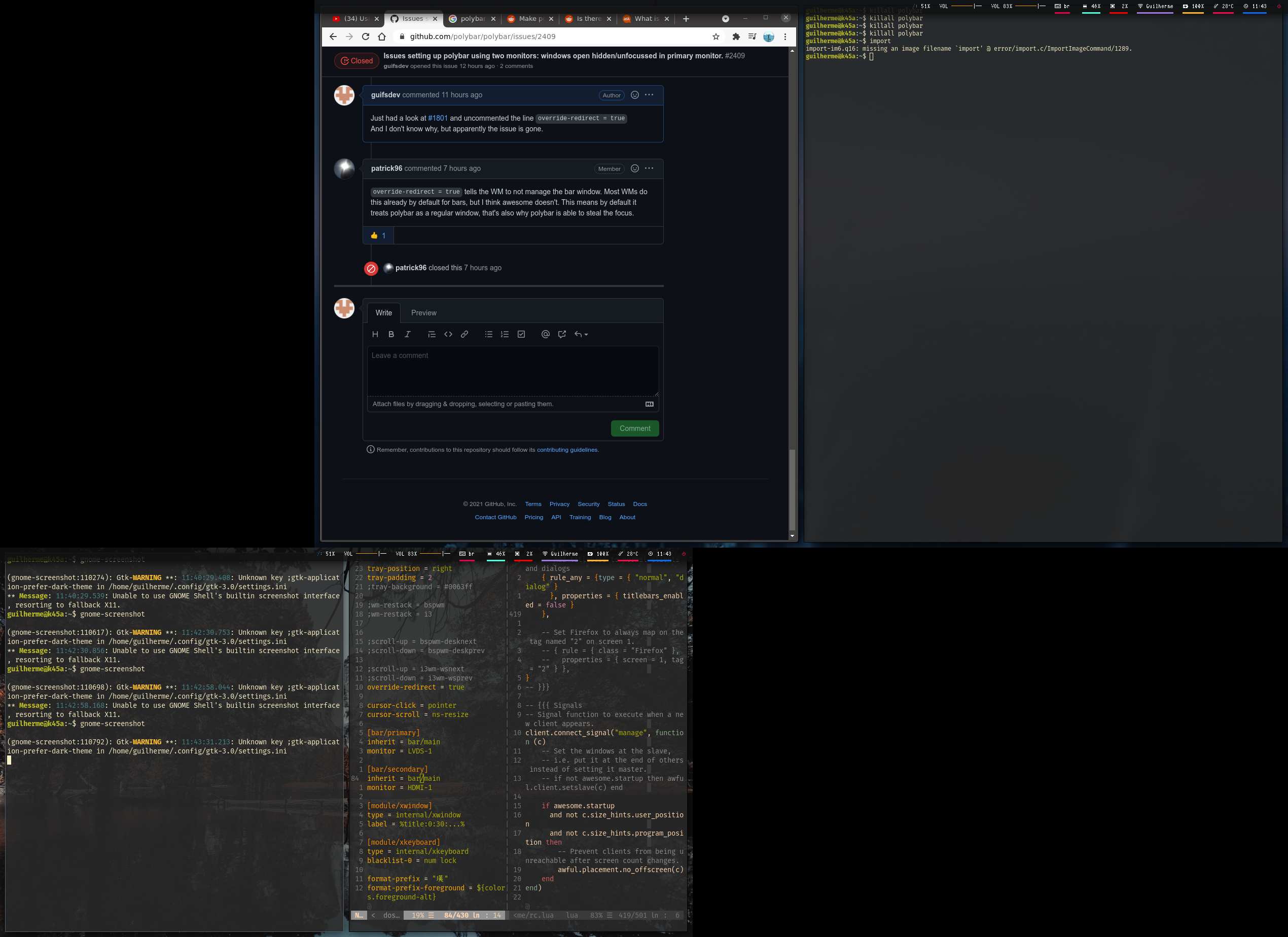
Task: Apply italic formatting in the comment editor
Action: (407, 334)
